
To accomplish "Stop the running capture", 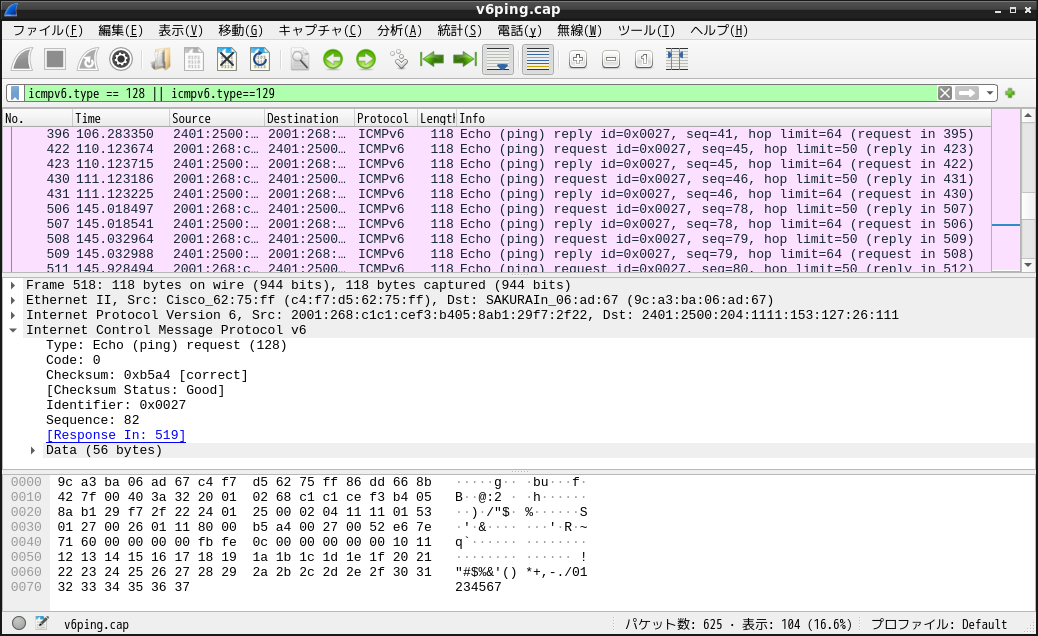I will [x=55, y=60].
